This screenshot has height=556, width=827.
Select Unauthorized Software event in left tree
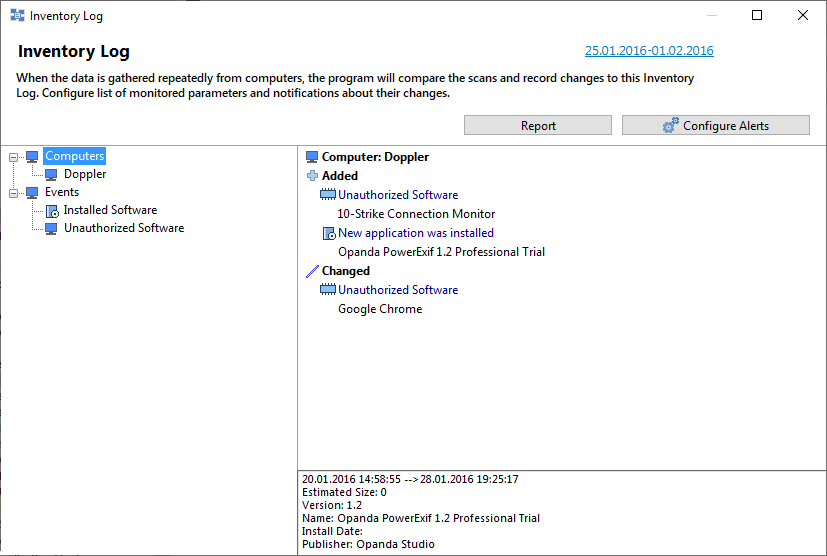point(124,229)
